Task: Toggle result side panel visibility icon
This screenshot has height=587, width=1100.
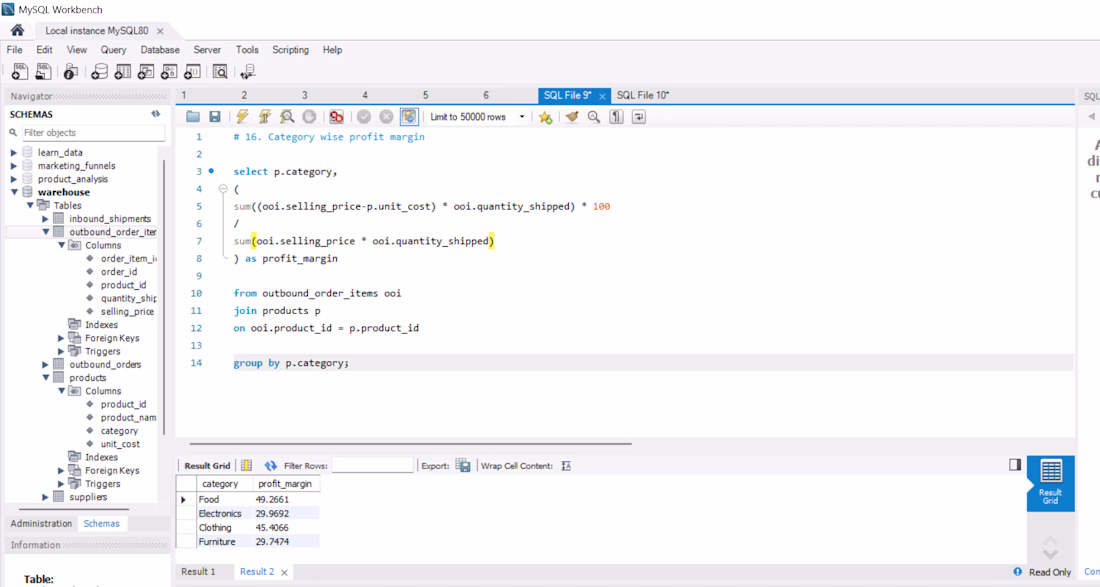Action: click(1015, 464)
